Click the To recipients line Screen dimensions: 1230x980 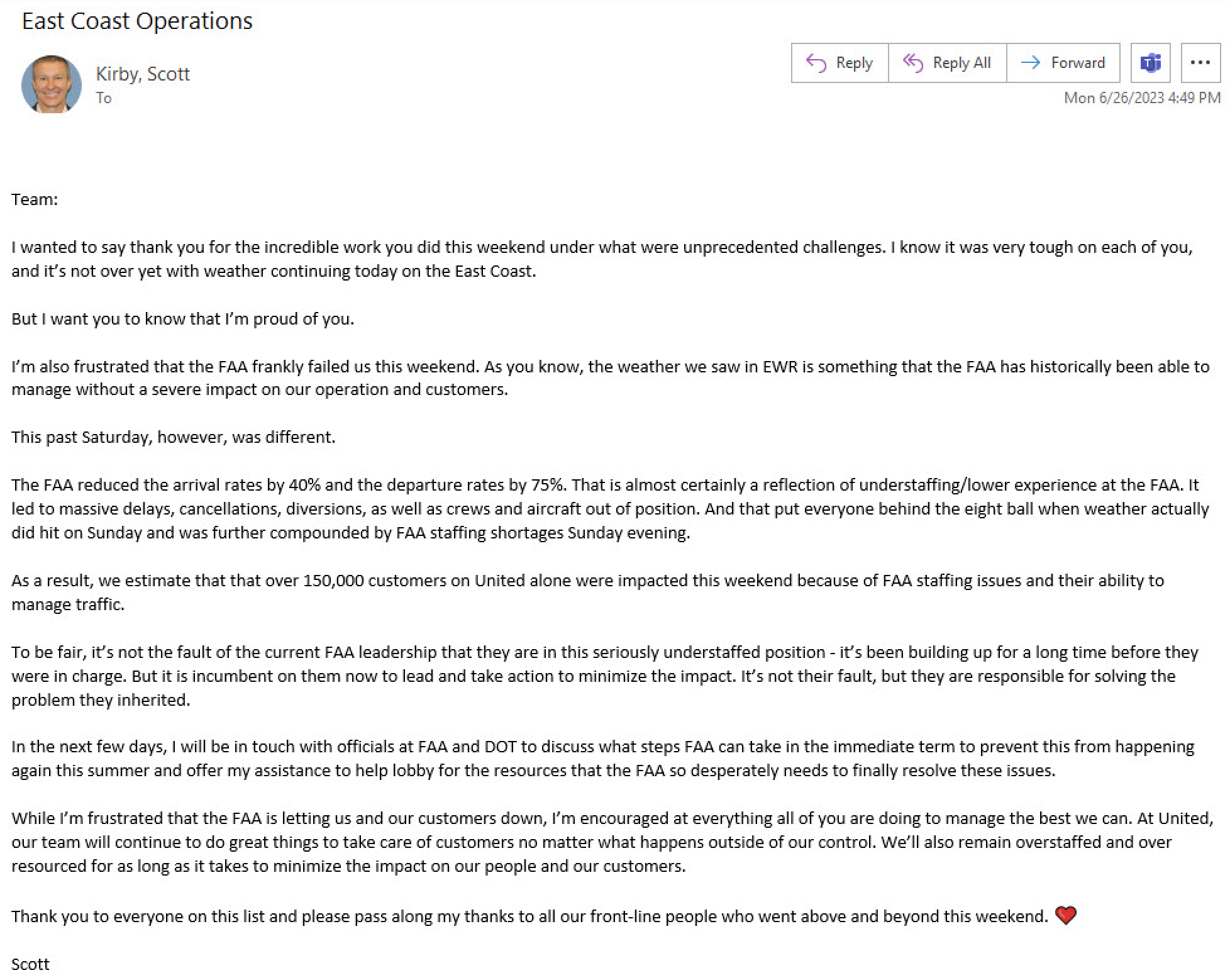tap(104, 98)
